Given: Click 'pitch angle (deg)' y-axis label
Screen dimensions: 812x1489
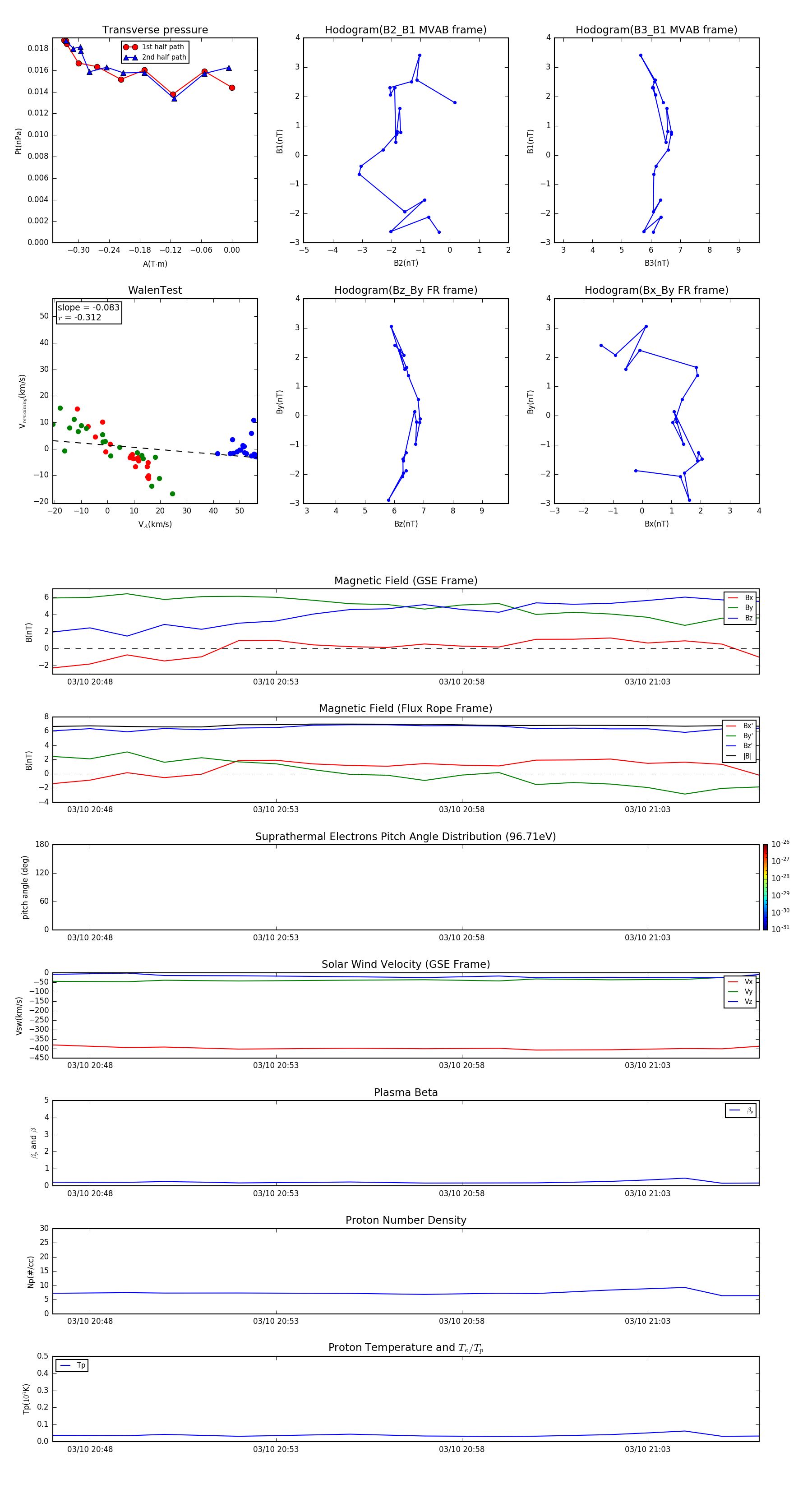Looking at the screenshot, I should click(25, 887).
